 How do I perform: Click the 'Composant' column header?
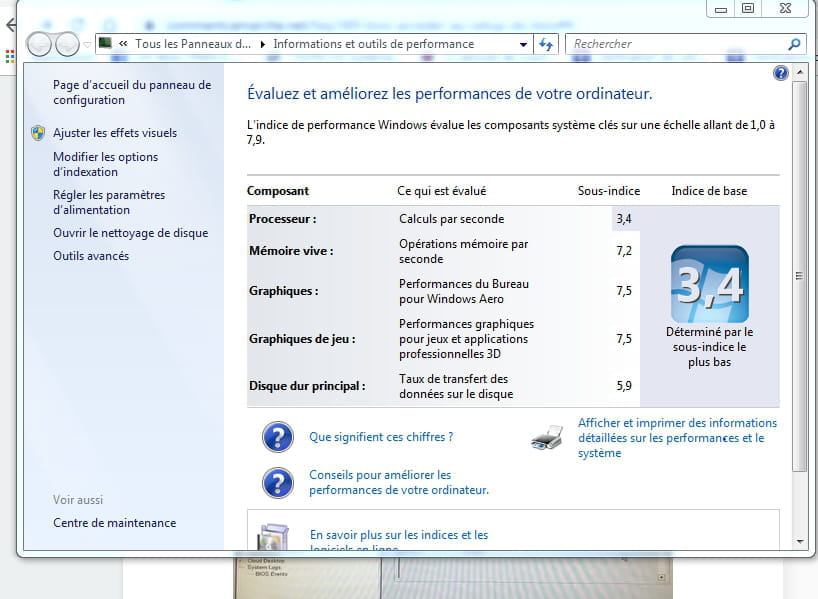click(278, 191)
